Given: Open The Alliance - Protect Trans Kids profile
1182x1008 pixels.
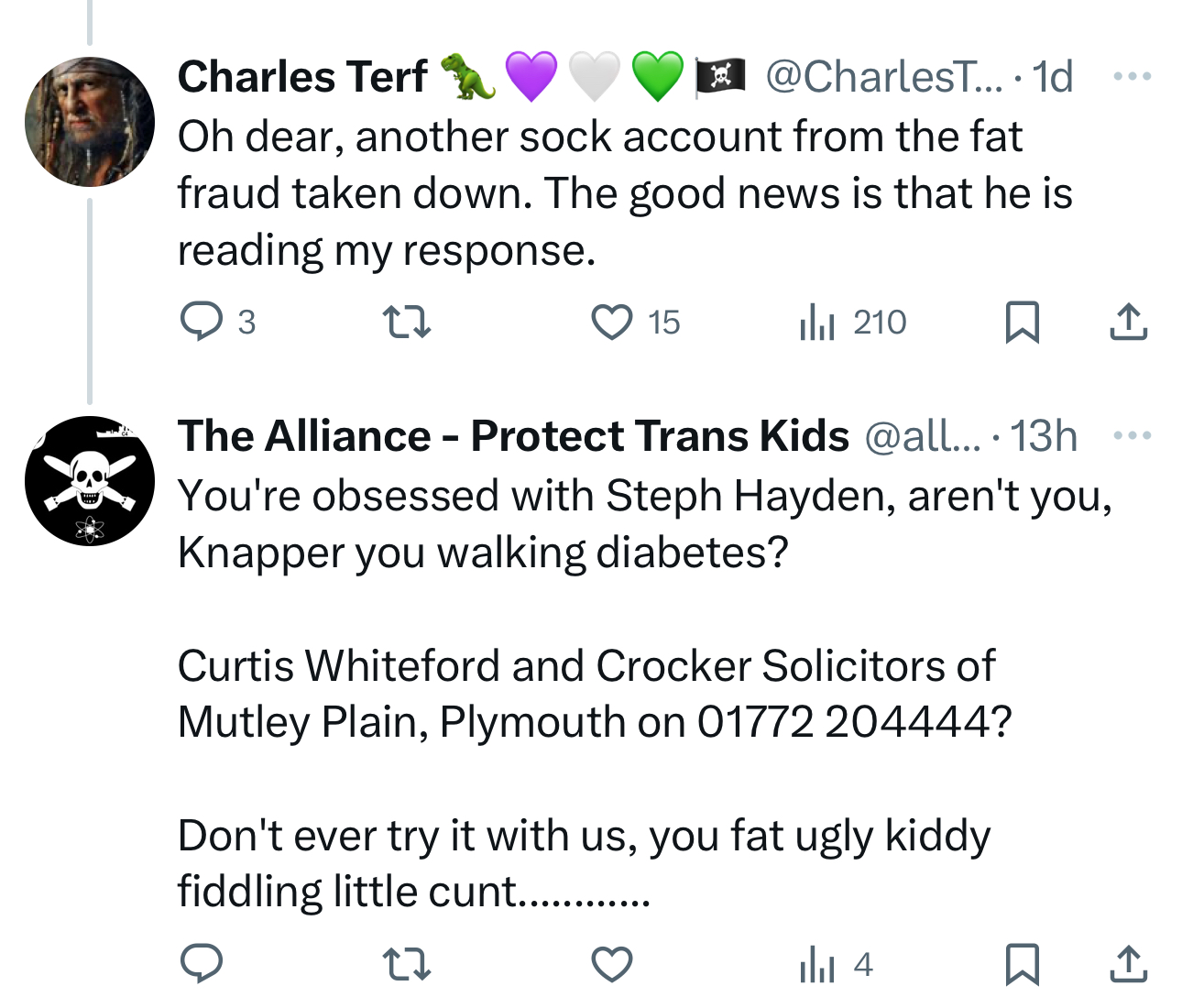Looking at the screenshot, I should 513,436.
